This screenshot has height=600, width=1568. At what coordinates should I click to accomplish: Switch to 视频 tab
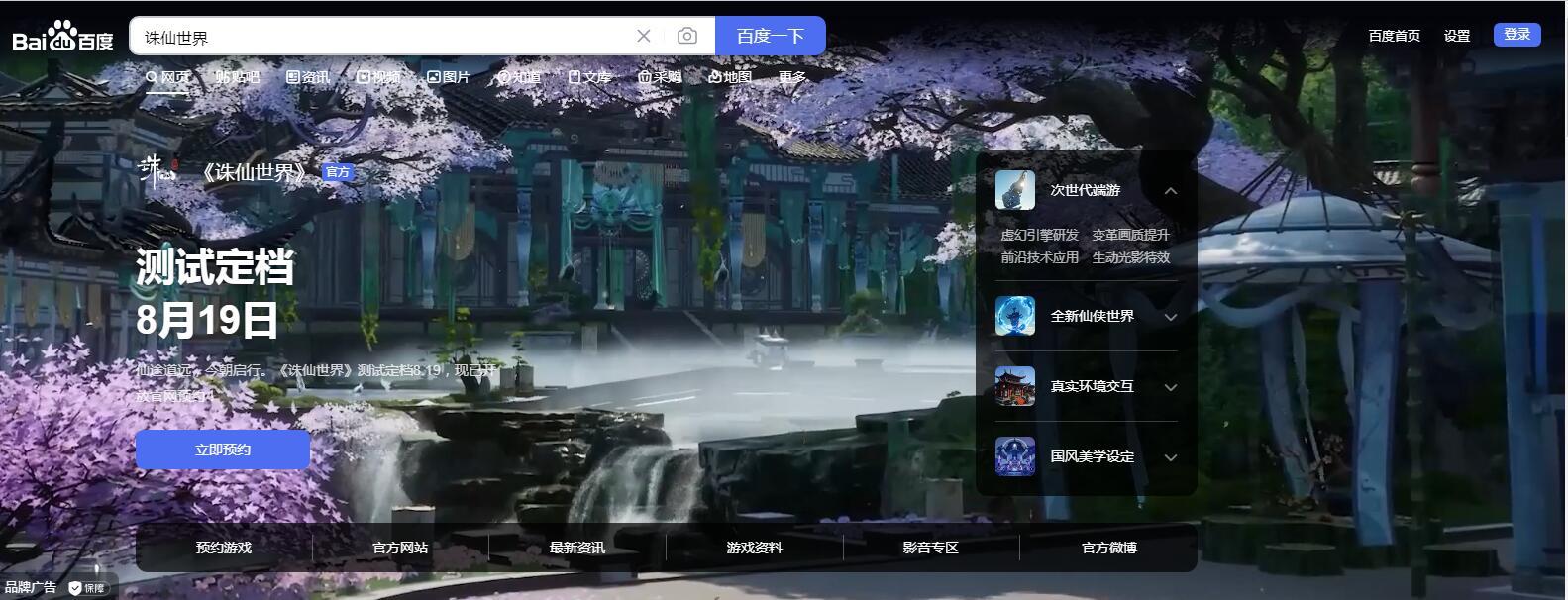click(x=378, y=77)
